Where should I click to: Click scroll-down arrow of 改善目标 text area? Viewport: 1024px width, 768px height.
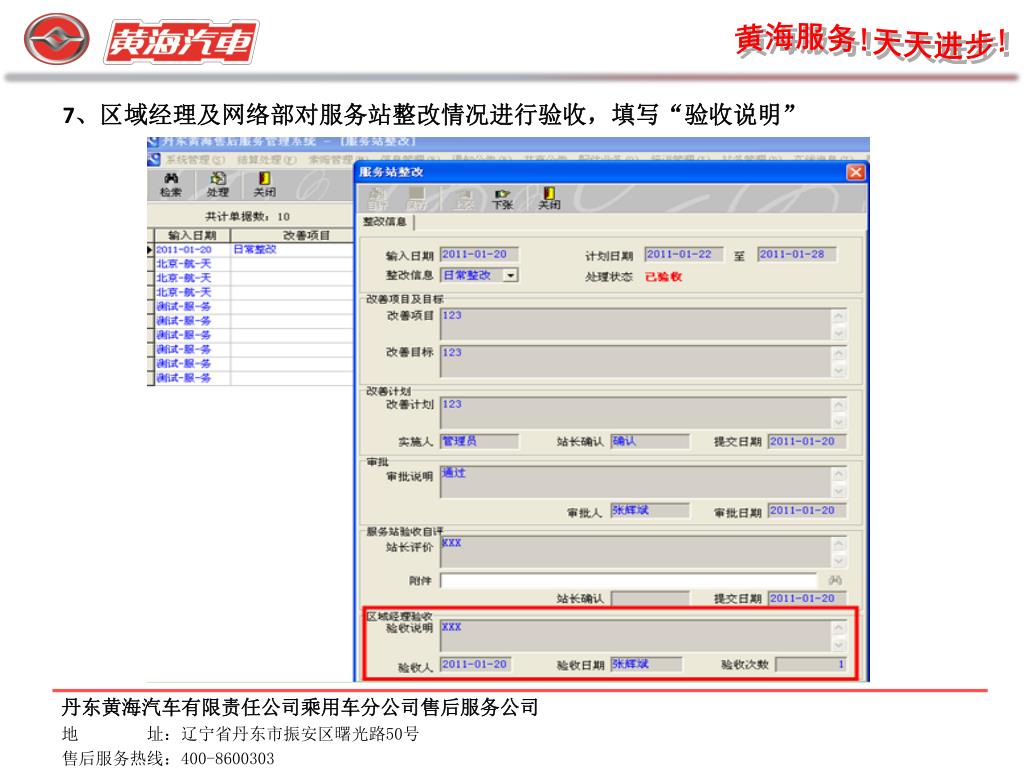pos(839,370)
